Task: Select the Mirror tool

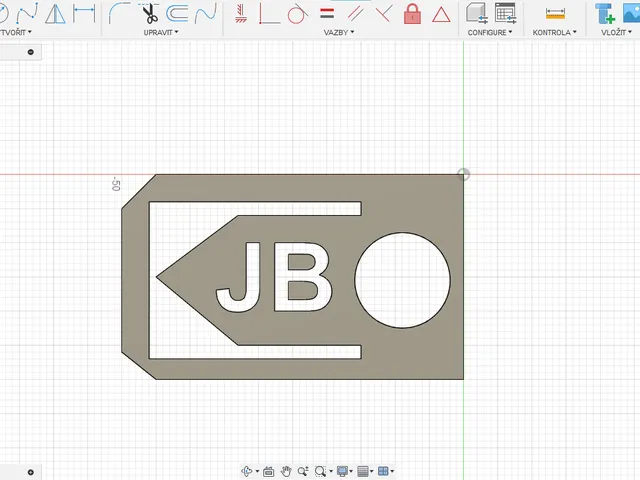Action: 55,14
